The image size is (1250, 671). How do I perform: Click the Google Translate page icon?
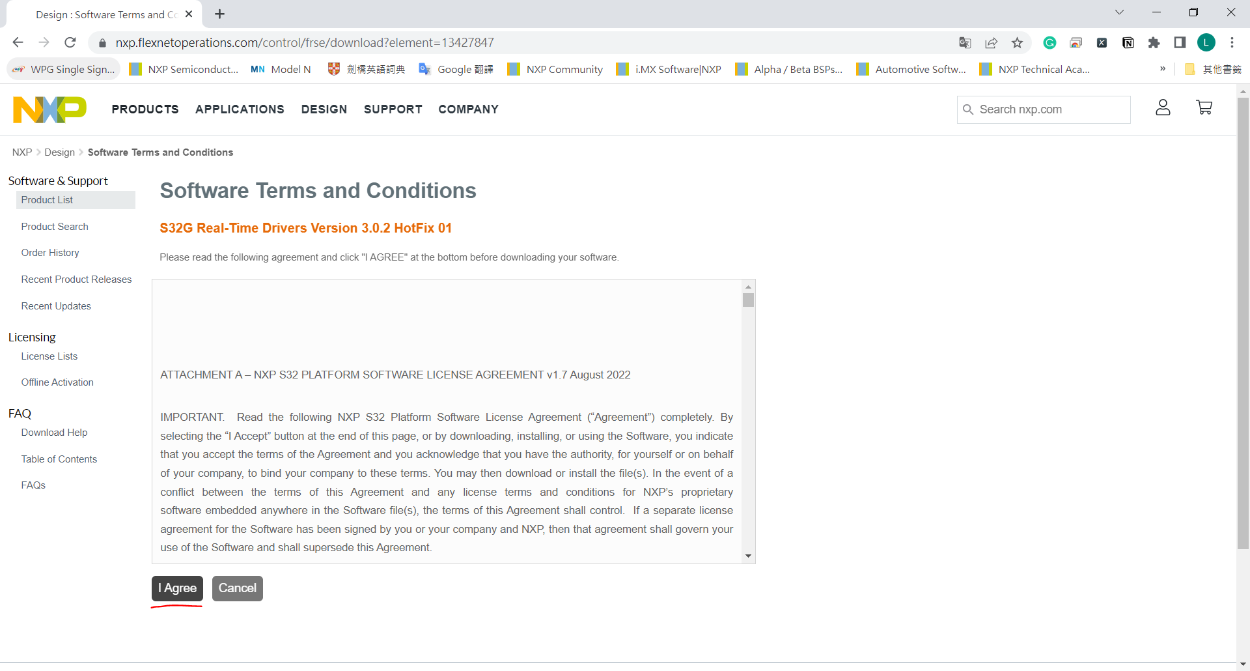click(965, 43)
